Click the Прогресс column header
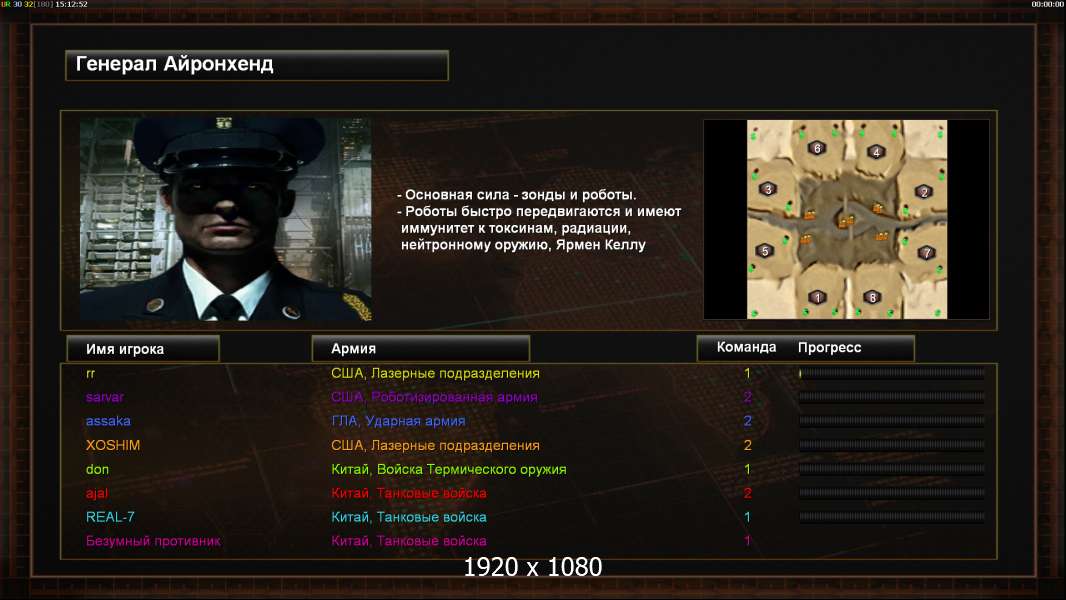 829,347
